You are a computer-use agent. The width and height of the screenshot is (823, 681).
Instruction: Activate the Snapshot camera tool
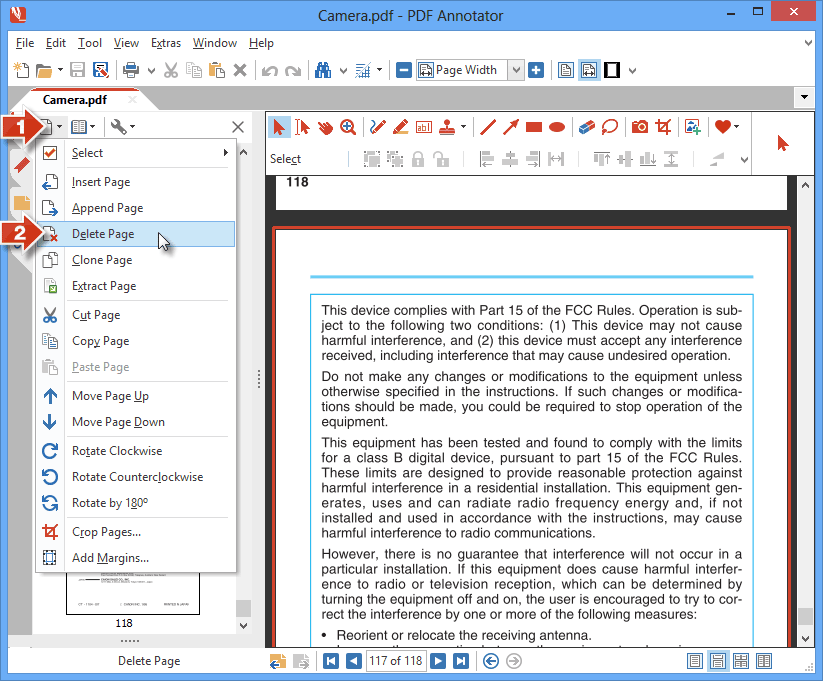[639, 127]
